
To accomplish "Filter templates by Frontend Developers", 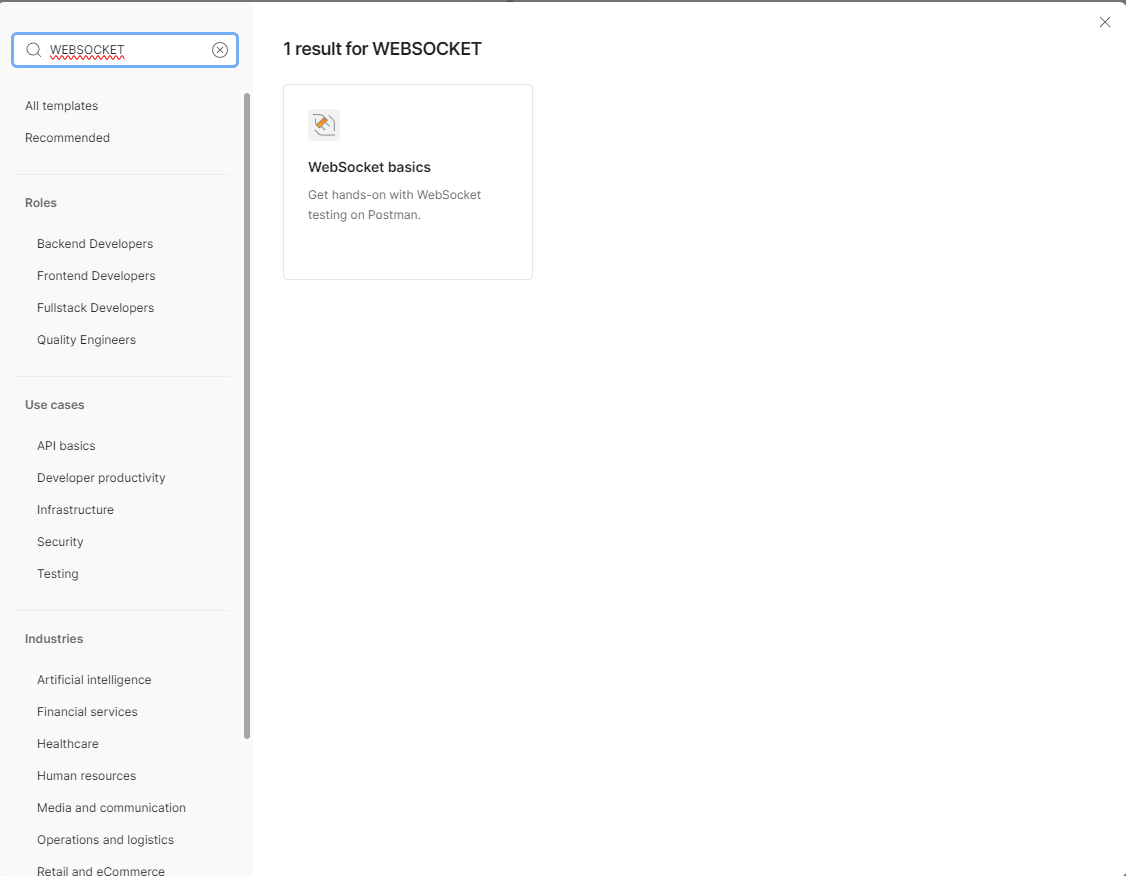I will (96, 275).
